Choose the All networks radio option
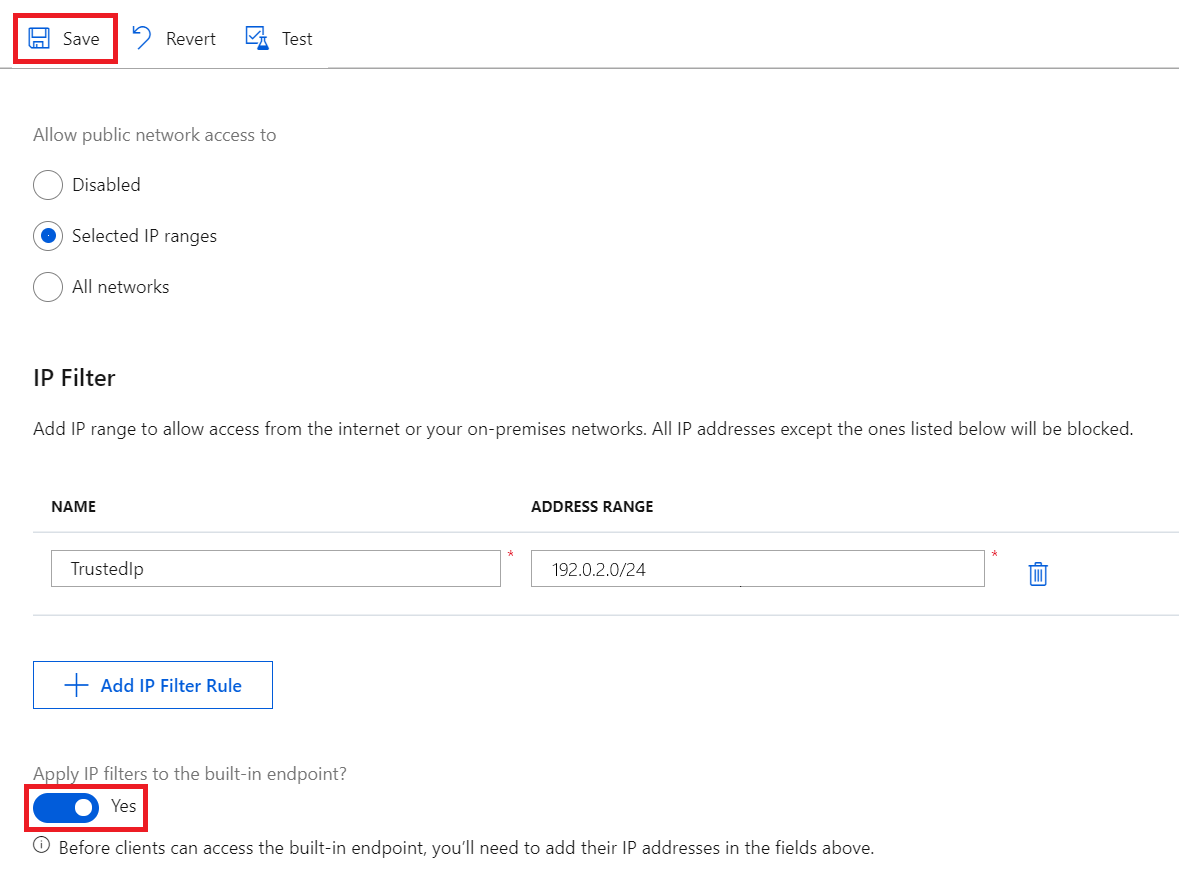Image resolution: width=1179 pixels, height=892 pixels. (47, 287)
